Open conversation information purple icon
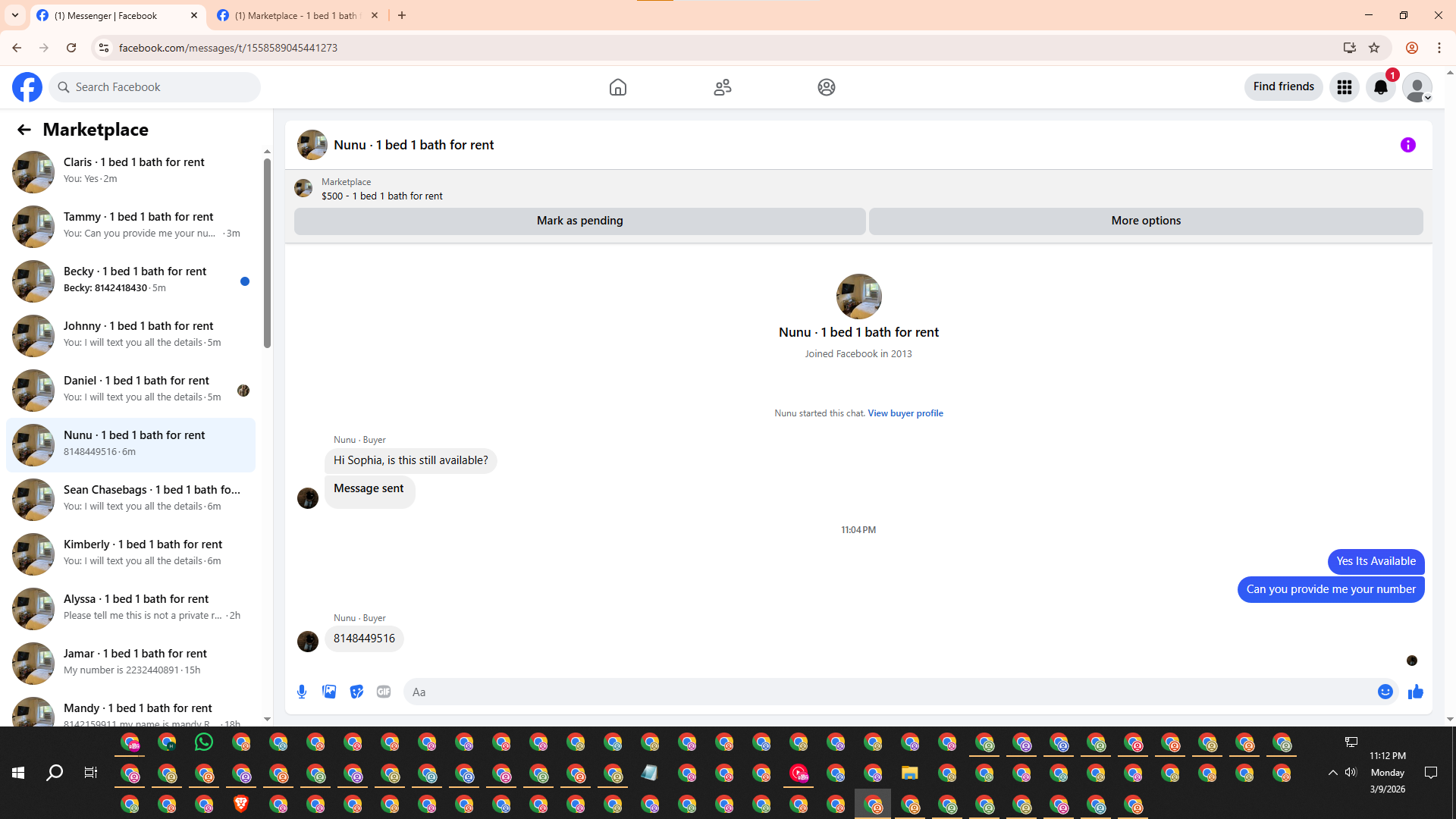 pos(1407,145)
